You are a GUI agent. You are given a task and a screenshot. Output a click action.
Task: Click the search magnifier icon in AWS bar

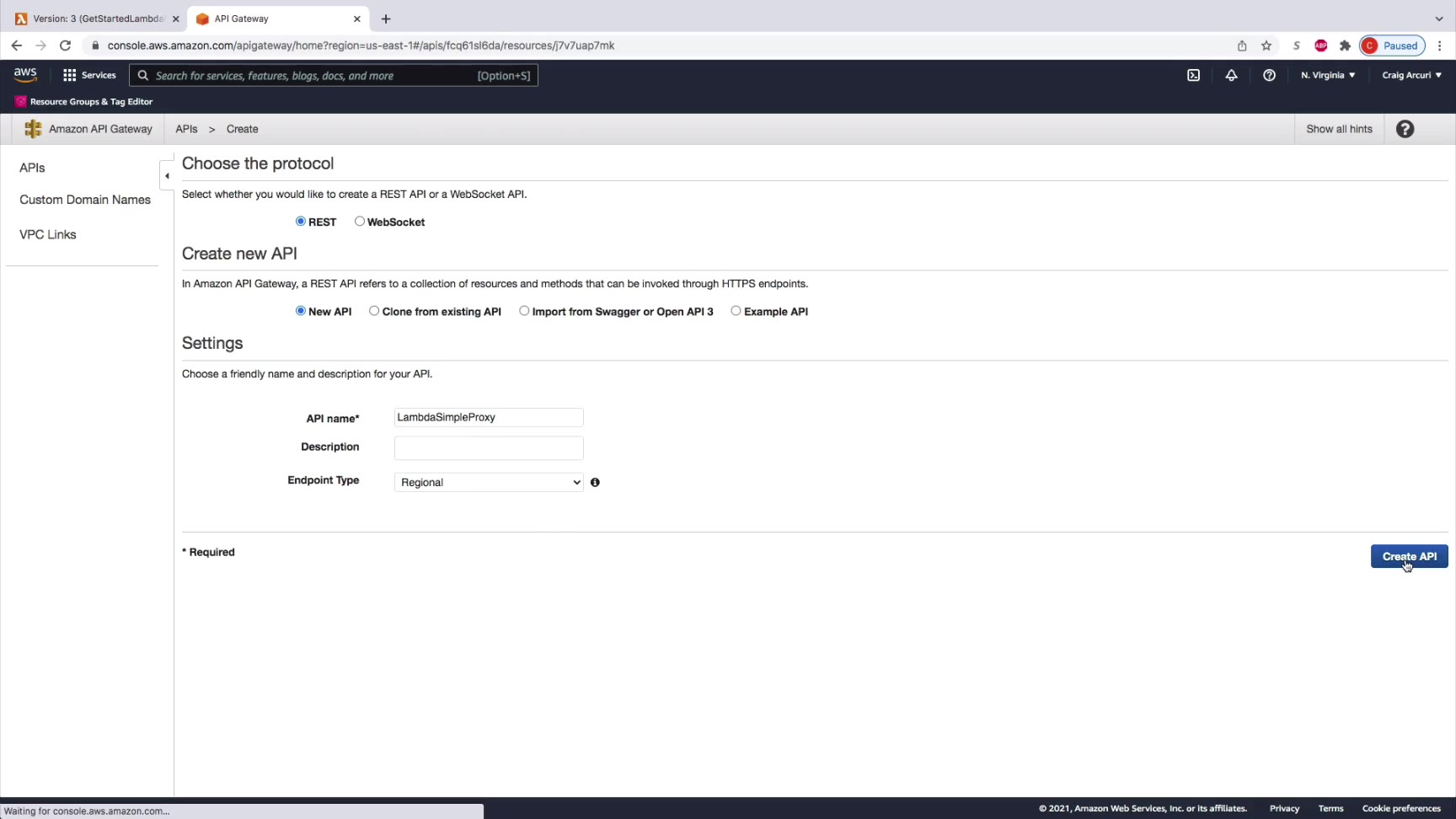(x=143, y=75)
